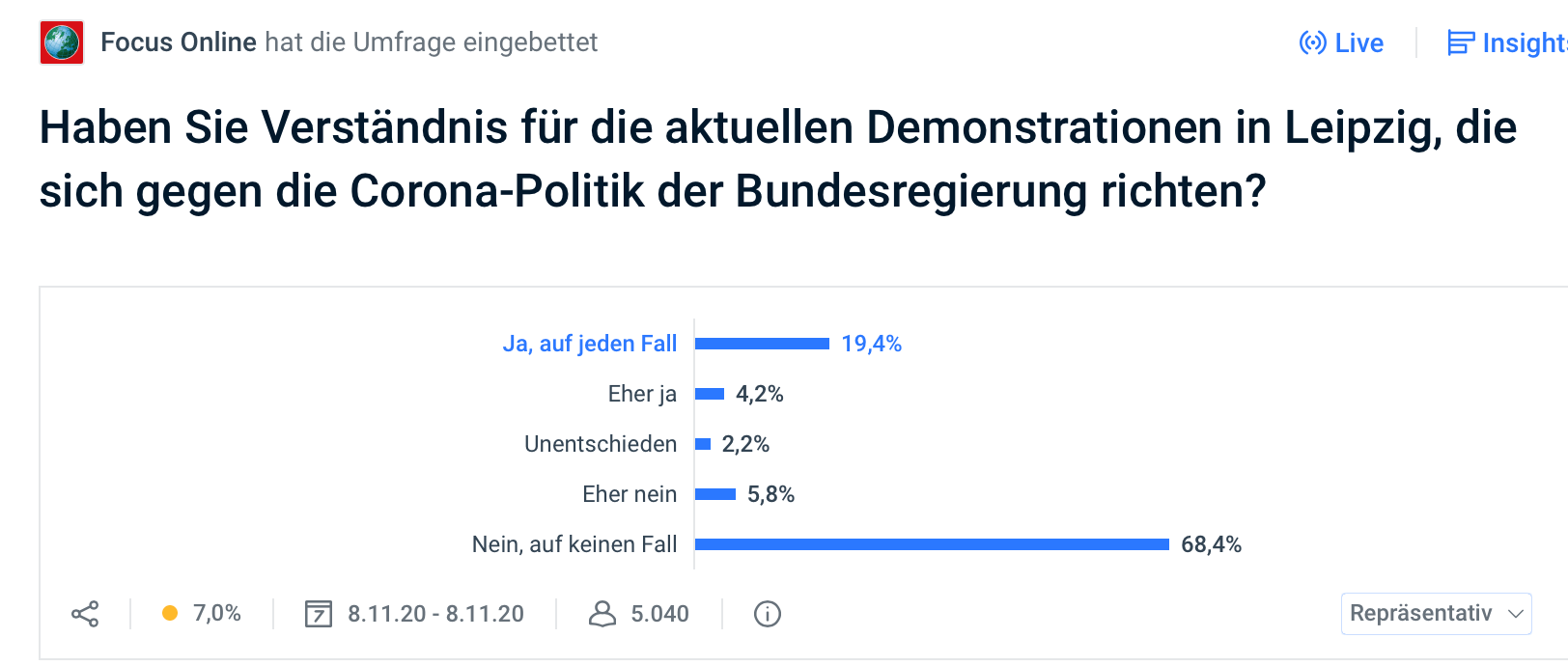Click the Focus Online globe logo
This screenshot has height=666, width=1568.
pyautogui.click(x=62, y=42)
